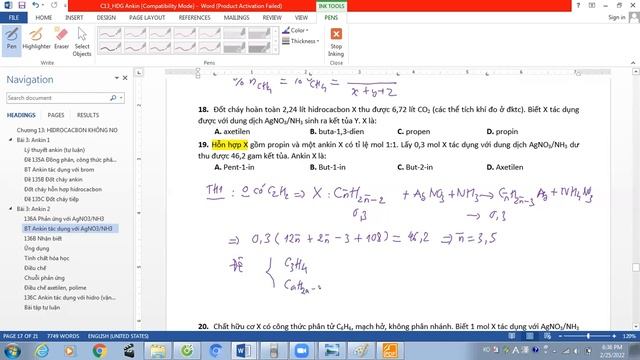
Task: Switch to Print Layout view
Action: pos(529,336)
